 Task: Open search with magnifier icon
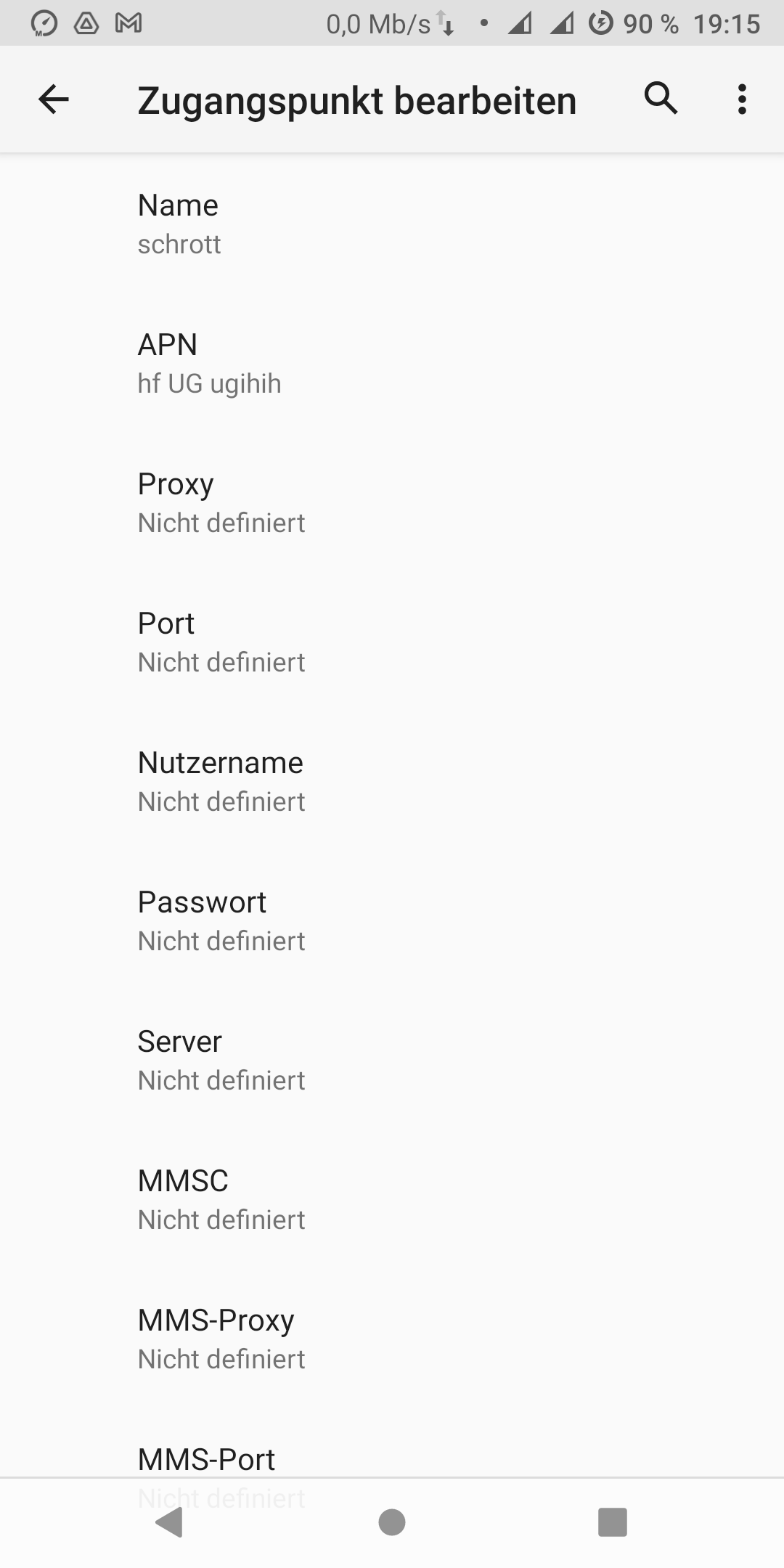[x=661, y=98]
